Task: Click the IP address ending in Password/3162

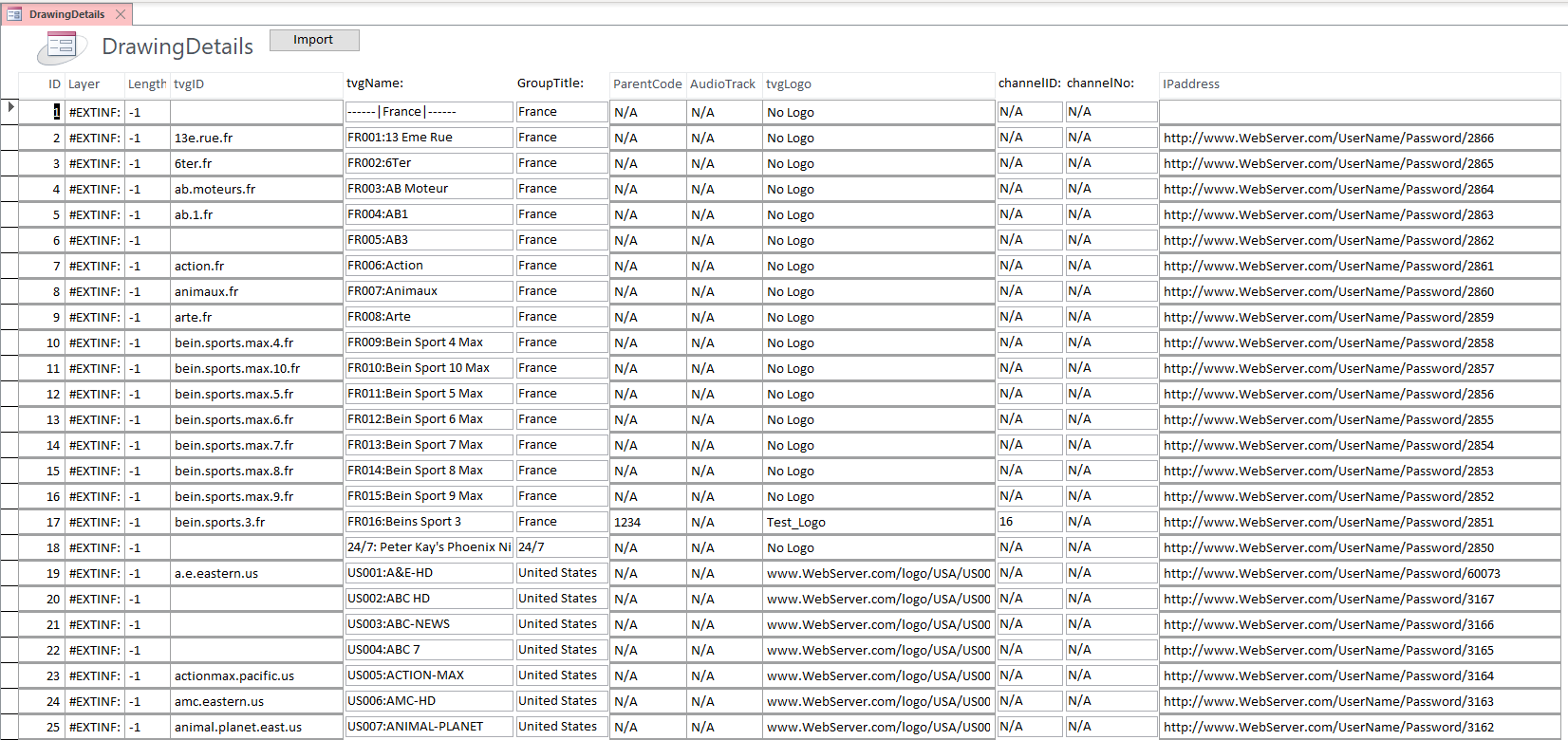Action: click(1359, 727)
